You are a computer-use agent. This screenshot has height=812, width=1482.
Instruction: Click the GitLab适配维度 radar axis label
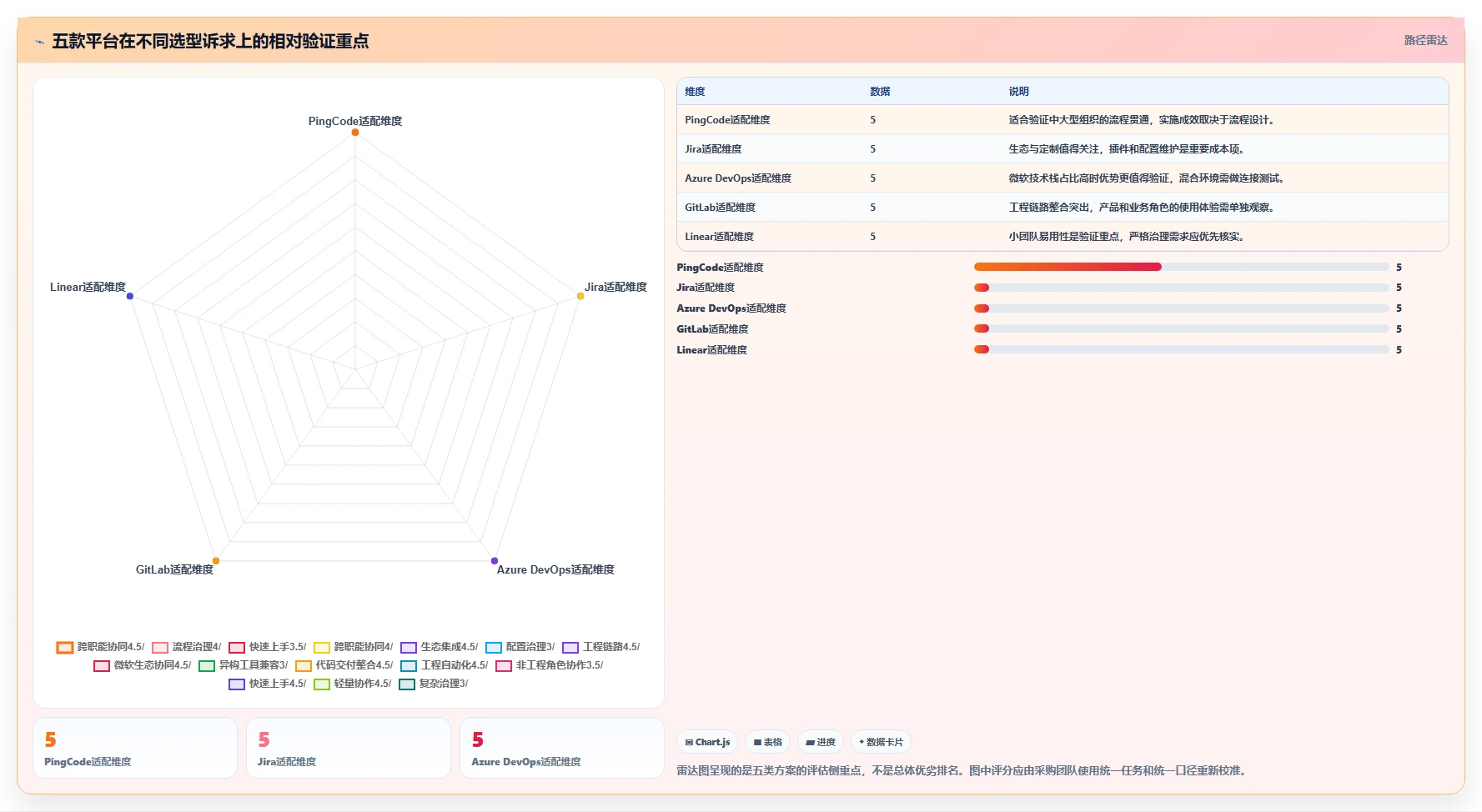174,569
